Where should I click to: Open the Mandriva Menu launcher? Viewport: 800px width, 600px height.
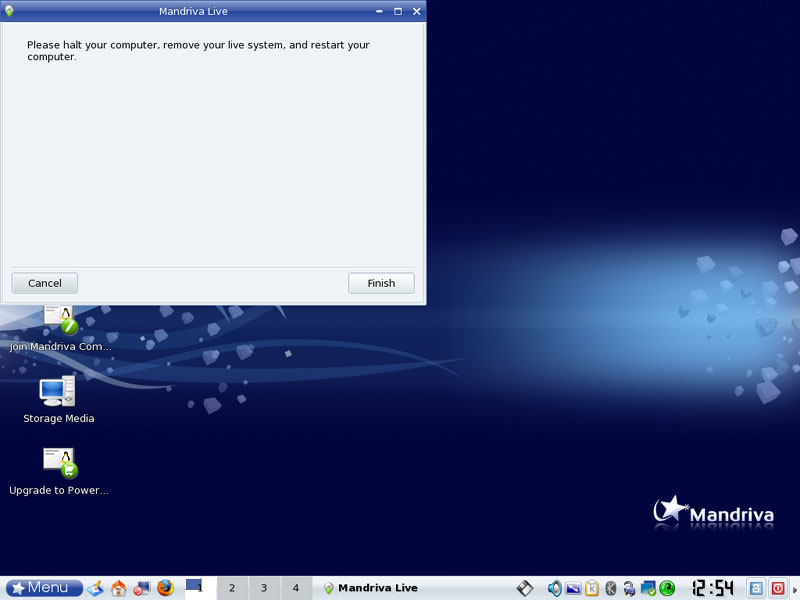click(x=43, y=588)
